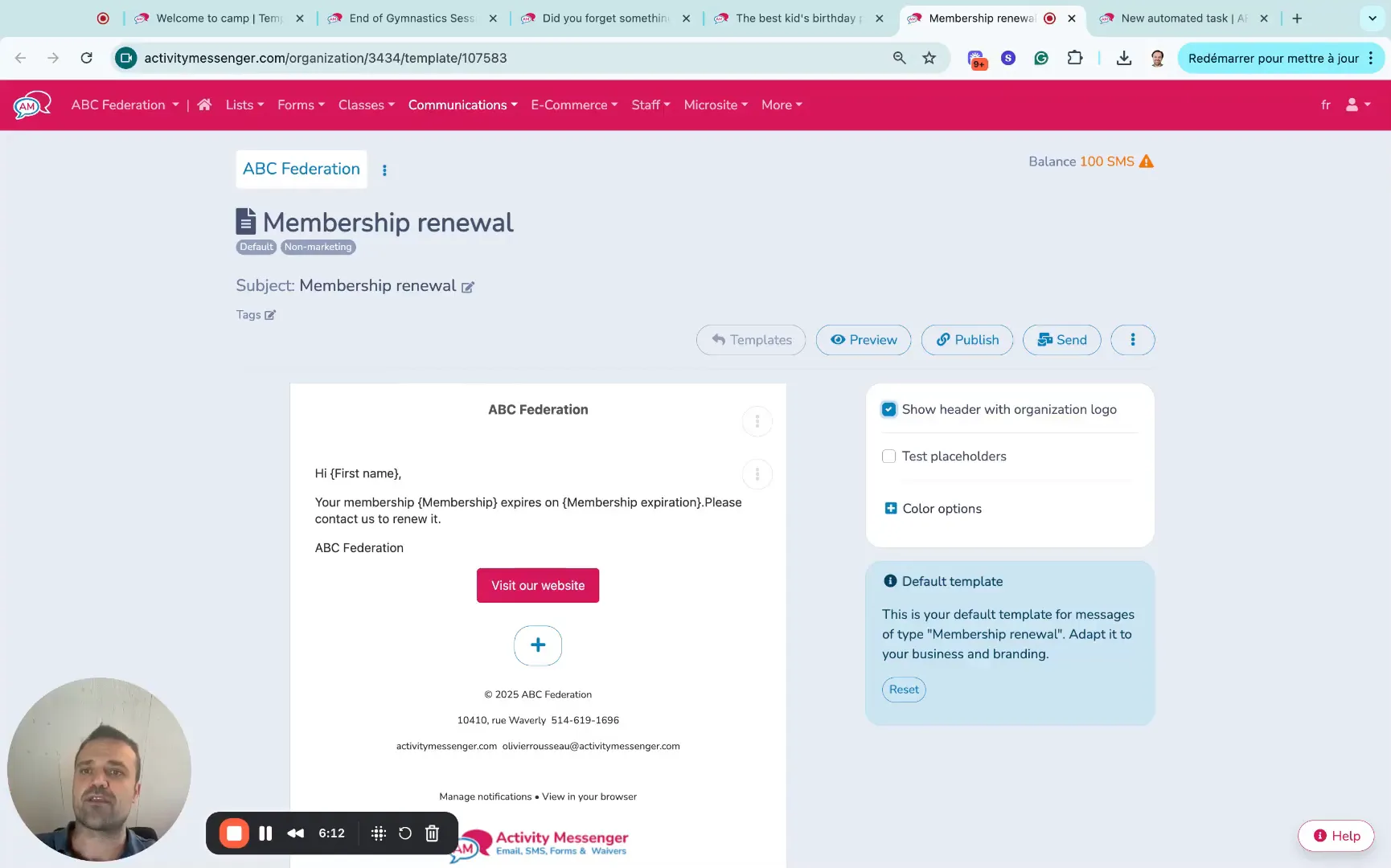Open options menu for the greeting text block

coord(757,474)
